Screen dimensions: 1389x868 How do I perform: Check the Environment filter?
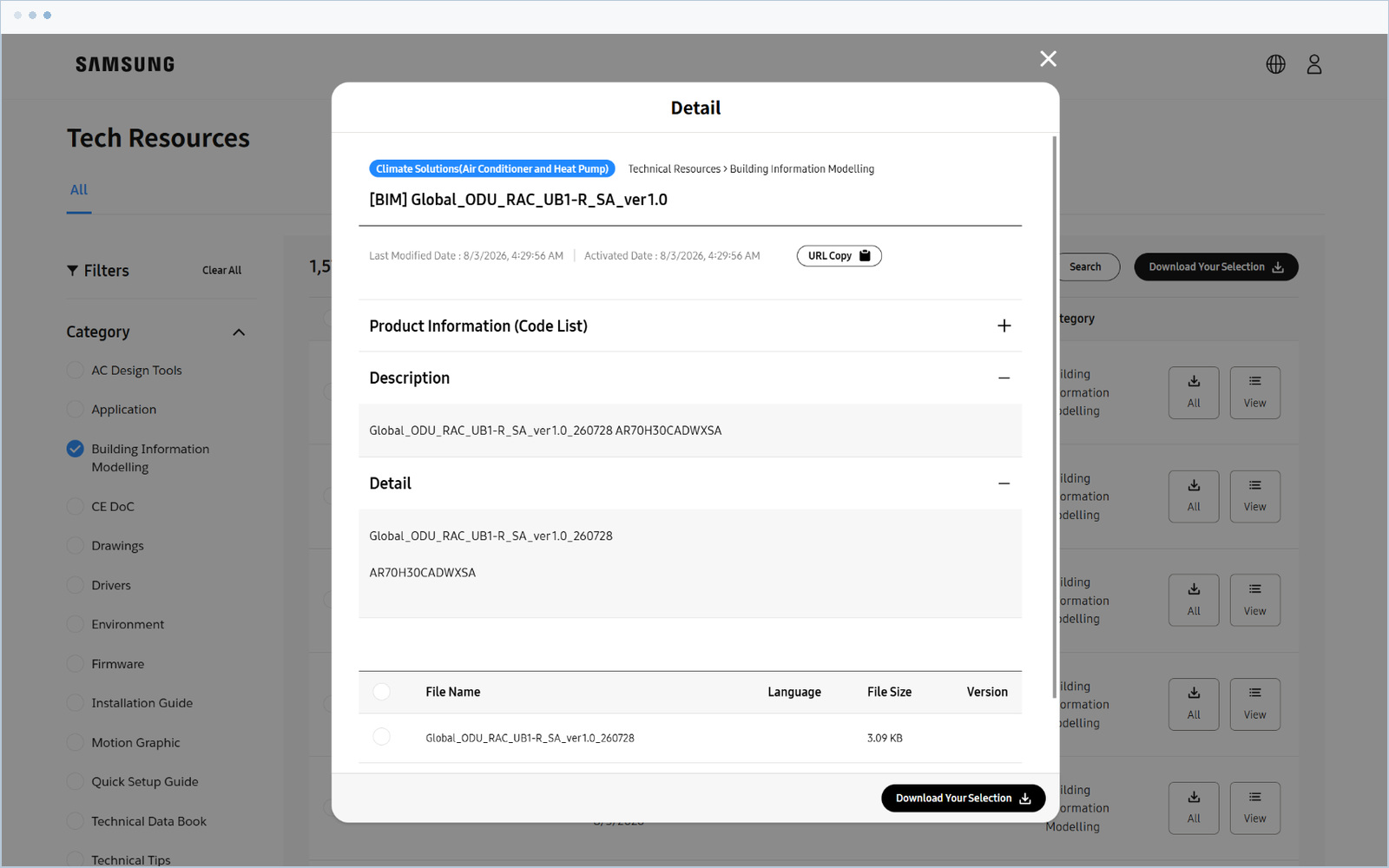(76, 624)
